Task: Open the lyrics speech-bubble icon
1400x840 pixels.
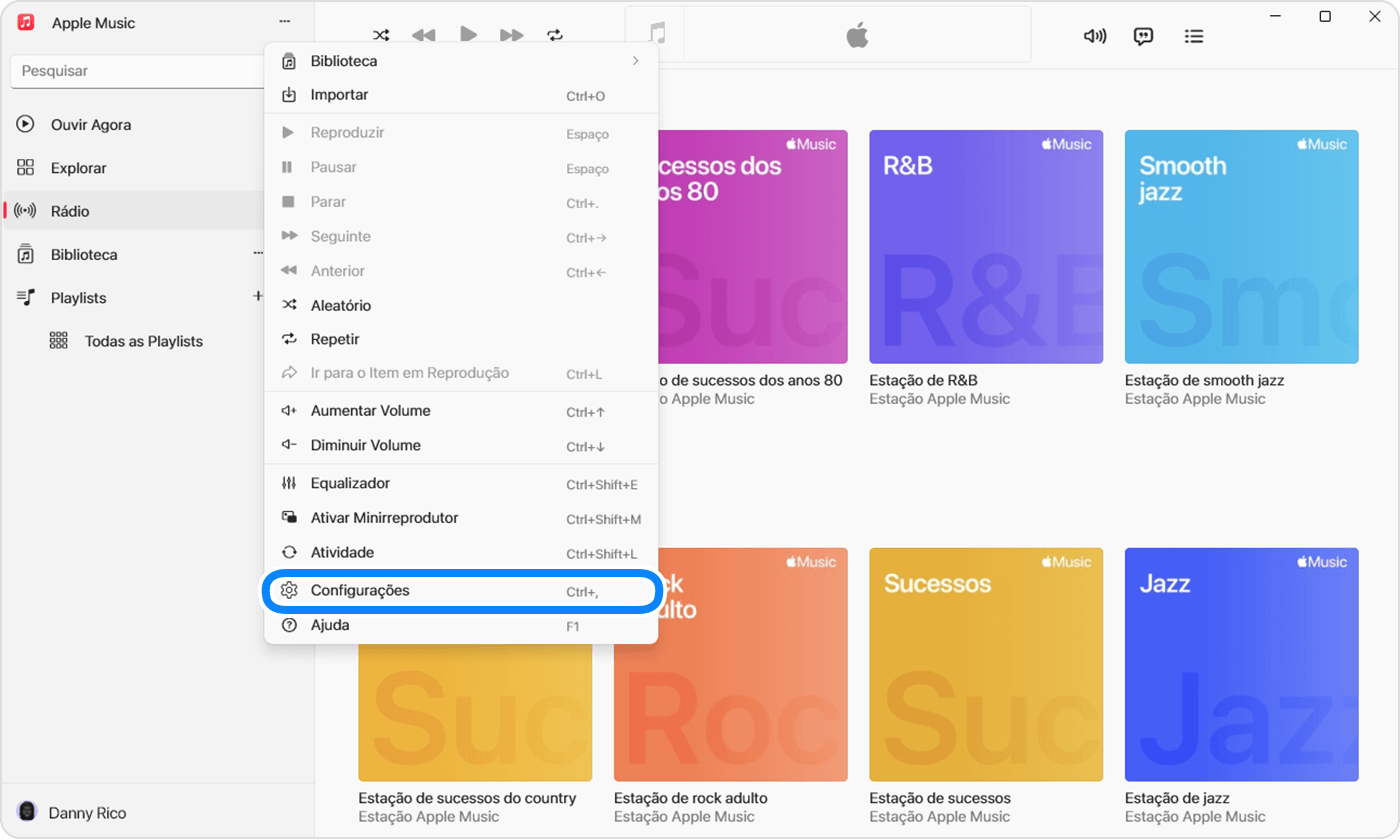Action: pyautogui.click(x=1144, y=36)
